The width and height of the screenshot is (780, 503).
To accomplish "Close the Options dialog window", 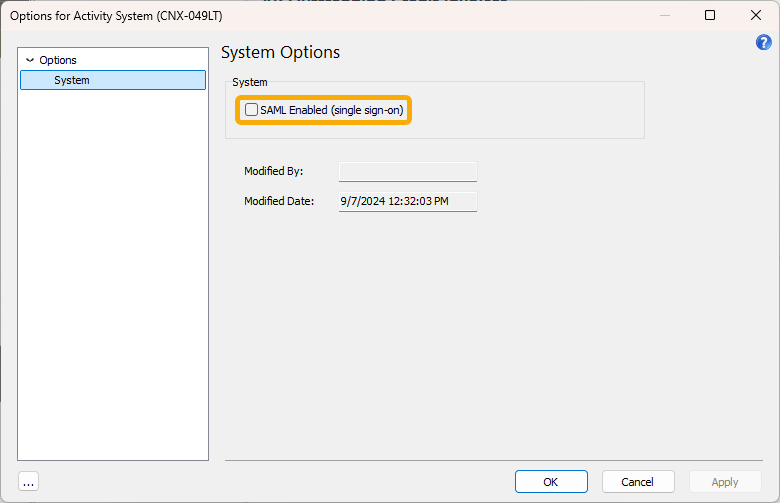I will pos(756,15).
